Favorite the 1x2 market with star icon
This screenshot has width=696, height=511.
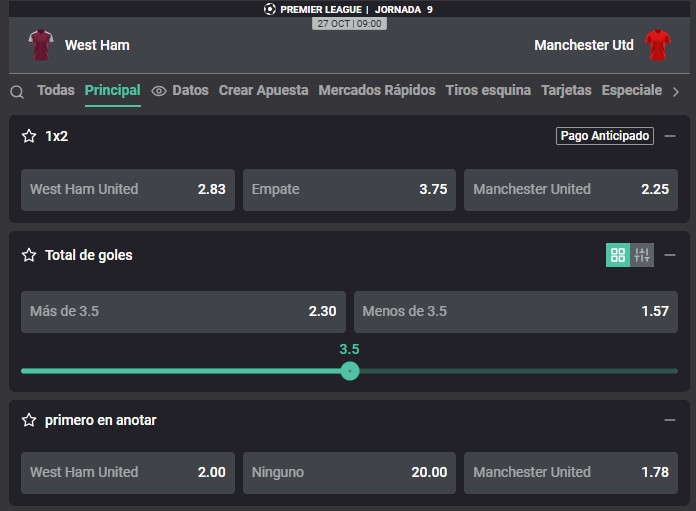coord(29,136)
